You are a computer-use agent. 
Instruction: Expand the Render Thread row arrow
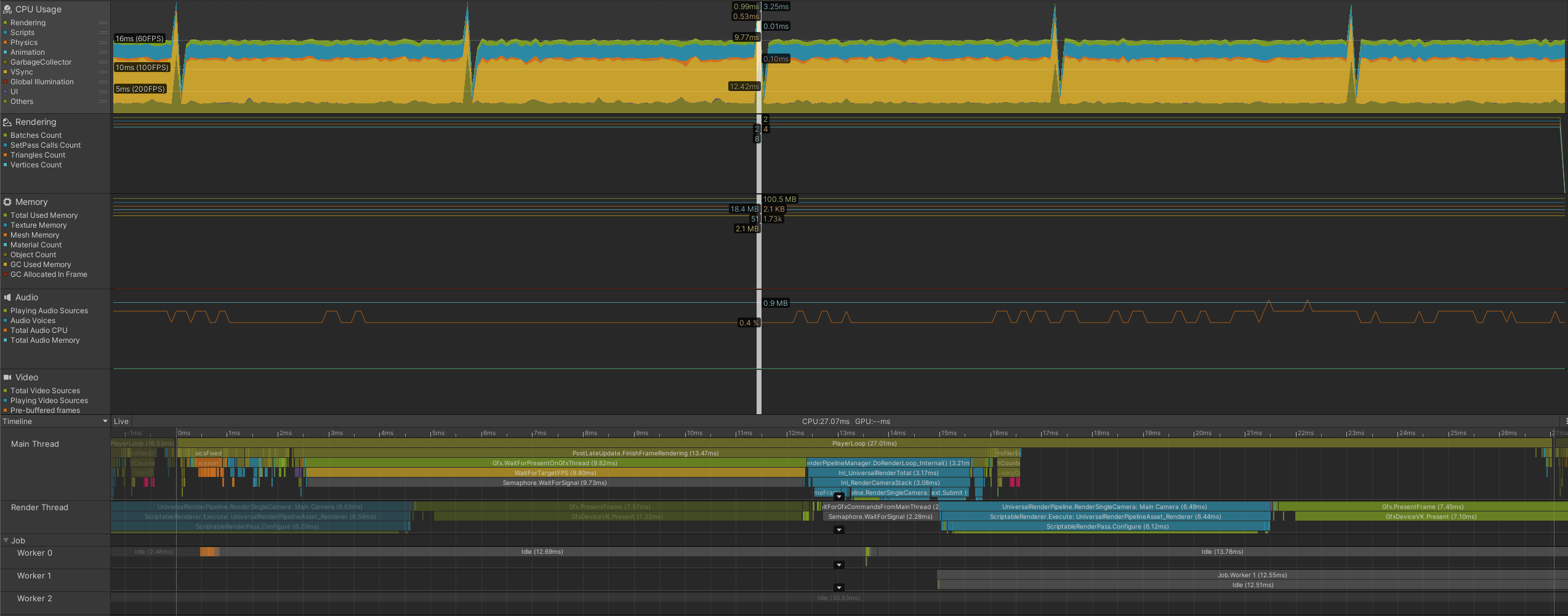click(x=838, y=530)
